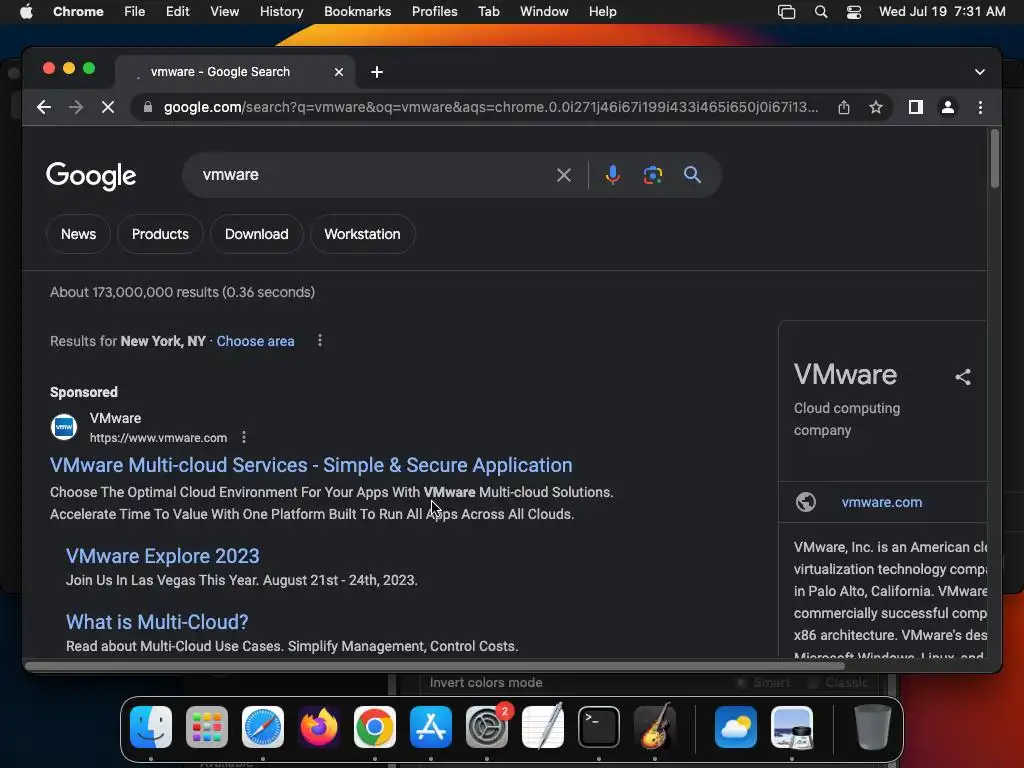
Task: Click the page vertical scrollbar
Action: [x=995, y=159]
